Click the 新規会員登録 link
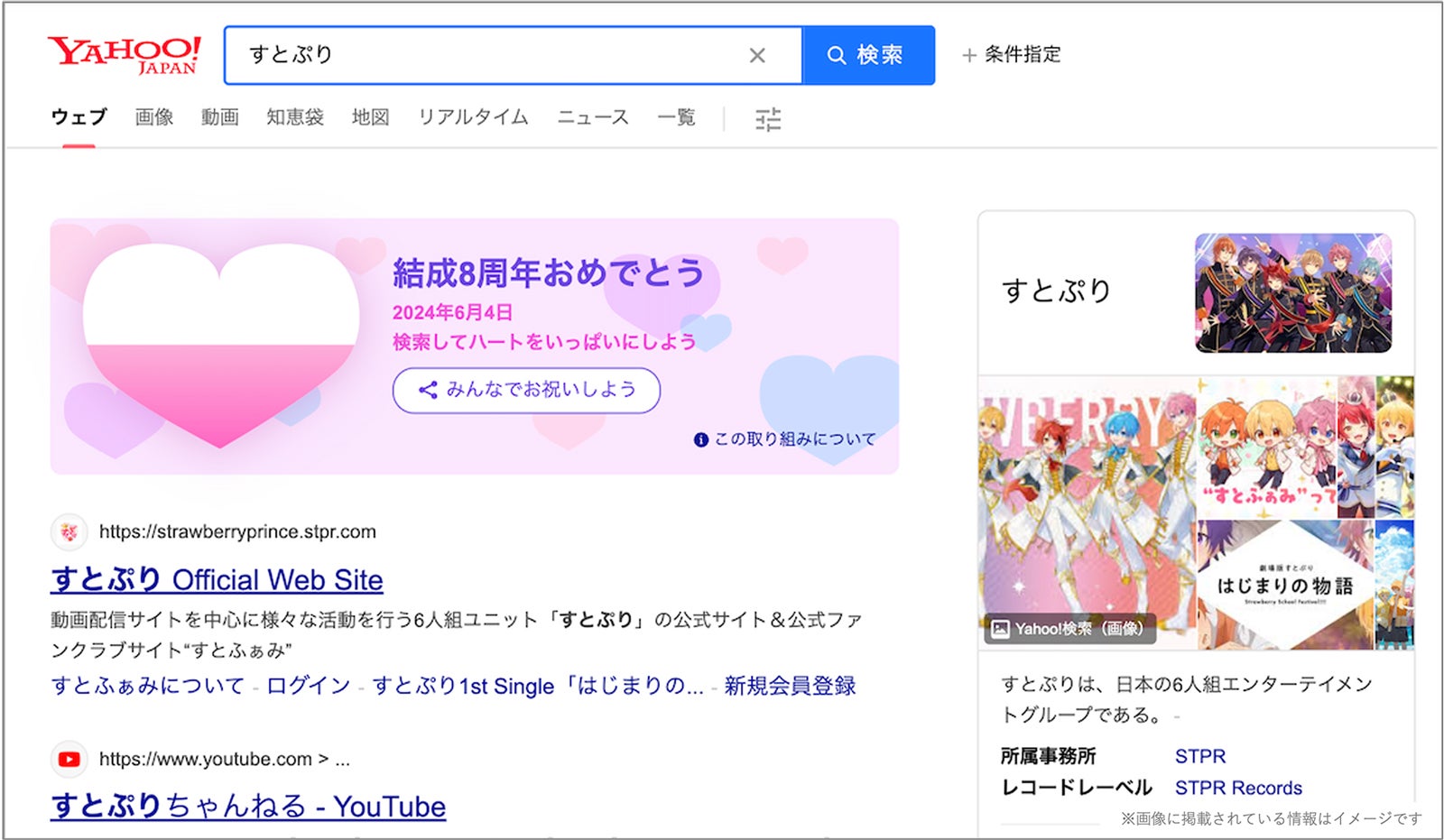Viewport: 1444px width, 840px height. [x=790, y=686]
